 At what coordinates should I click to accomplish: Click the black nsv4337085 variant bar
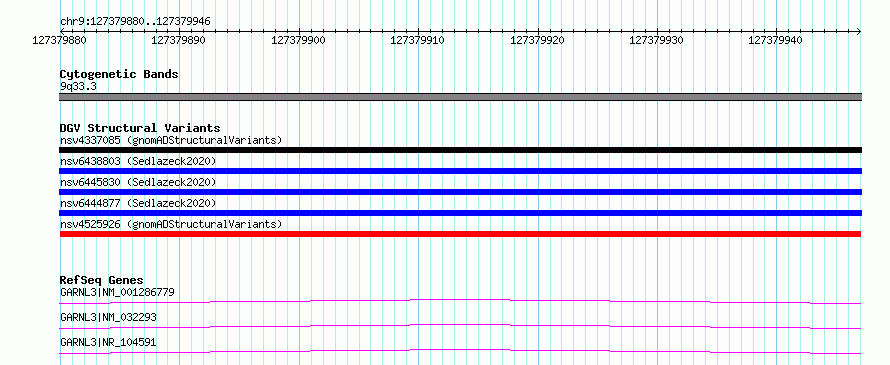[460, 150]
